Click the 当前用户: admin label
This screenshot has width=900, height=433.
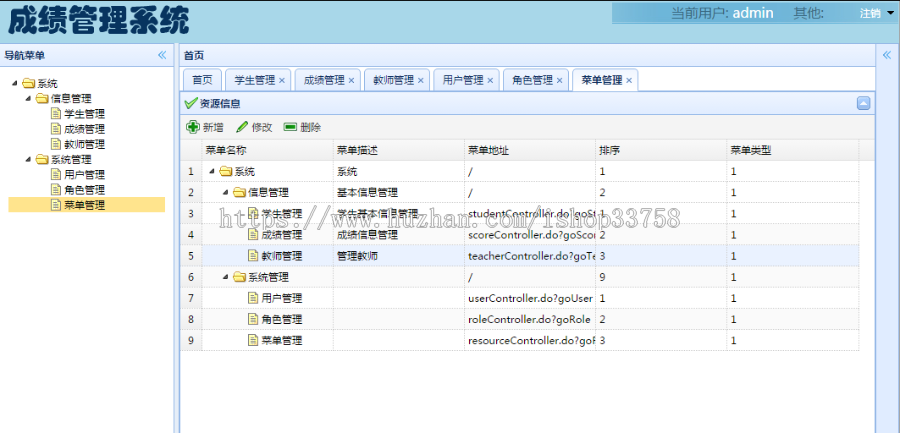722,13
